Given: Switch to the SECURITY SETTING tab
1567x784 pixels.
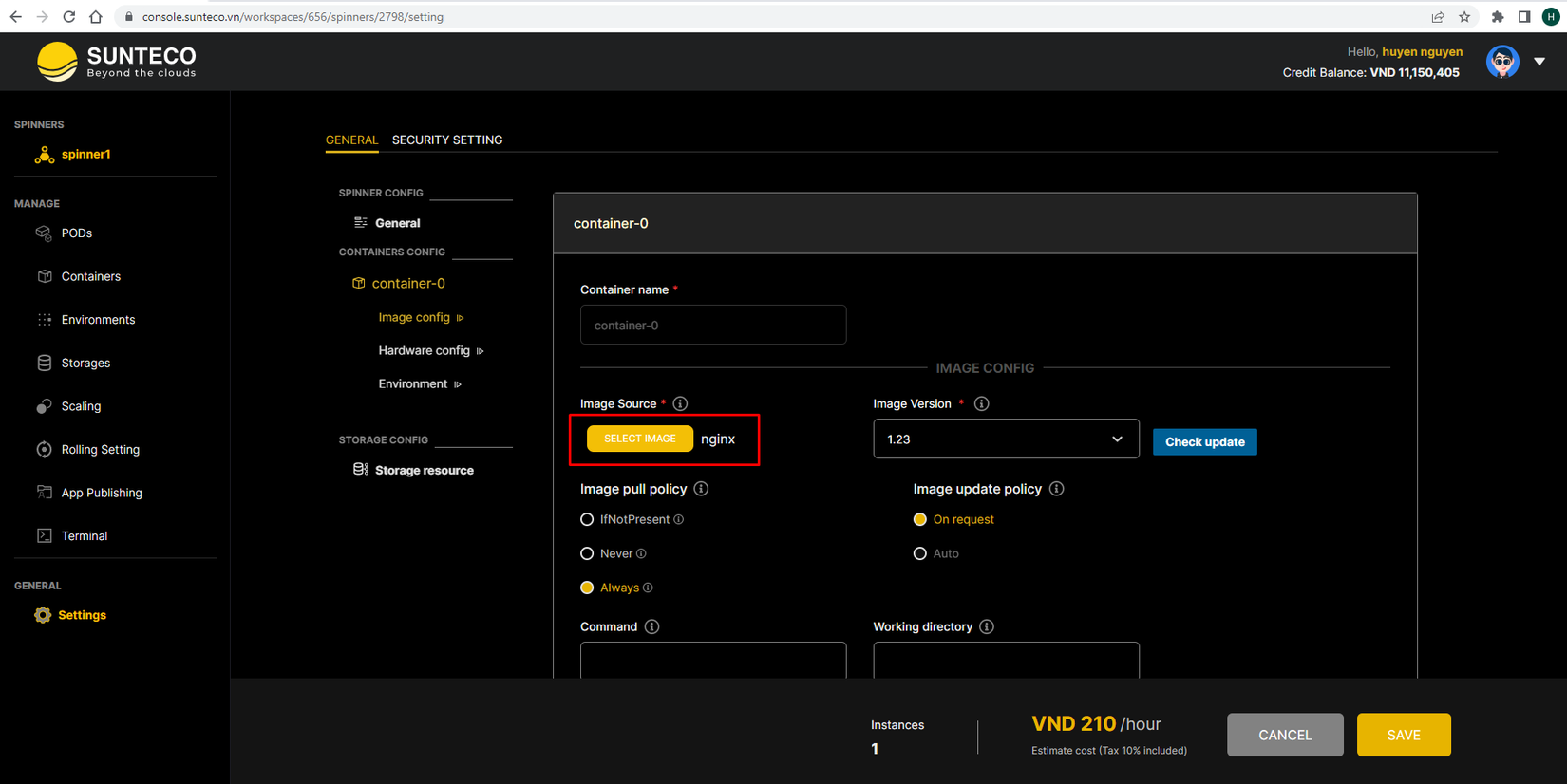Looking at the screenshot, I should coord(447,140).
